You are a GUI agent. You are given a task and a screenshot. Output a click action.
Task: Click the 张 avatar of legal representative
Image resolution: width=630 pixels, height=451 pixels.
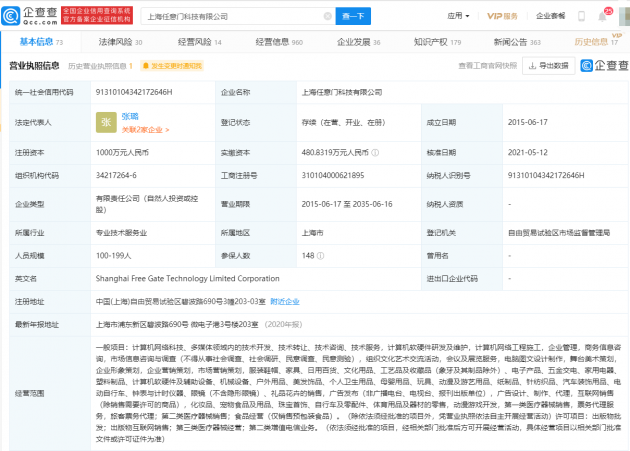pos(106,123)
